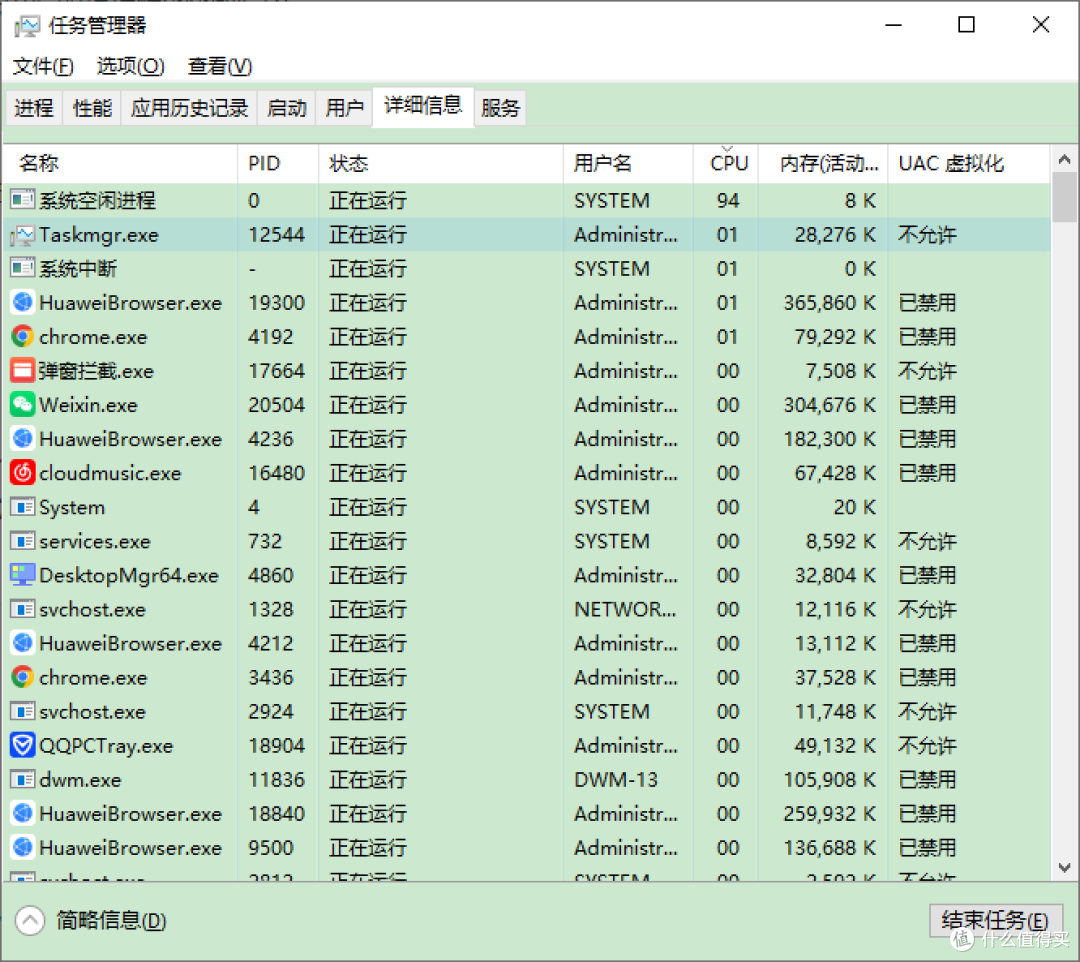1080x962 pixels.
Task: Select PID value 20504
Action: 276,405
